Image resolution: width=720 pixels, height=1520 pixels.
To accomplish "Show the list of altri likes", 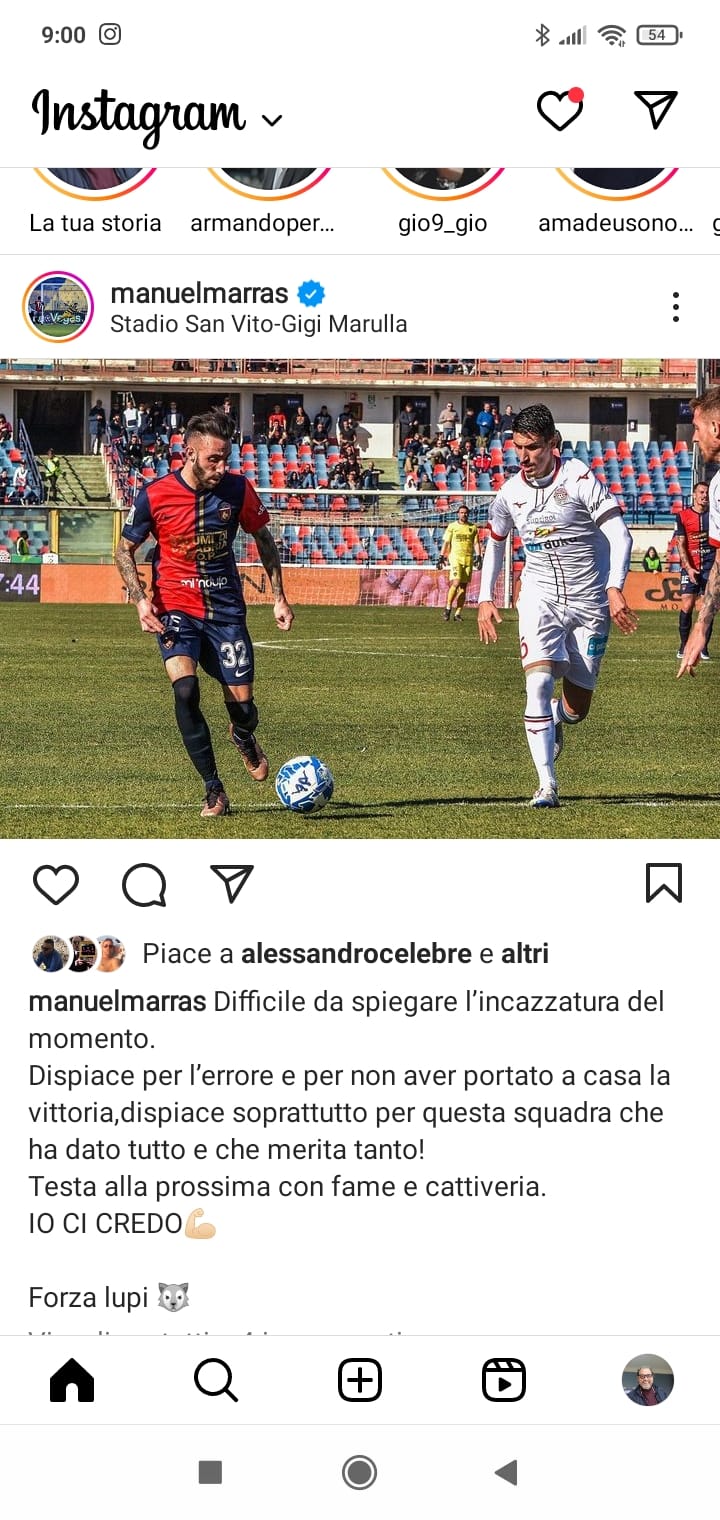I will click(525, 954).
